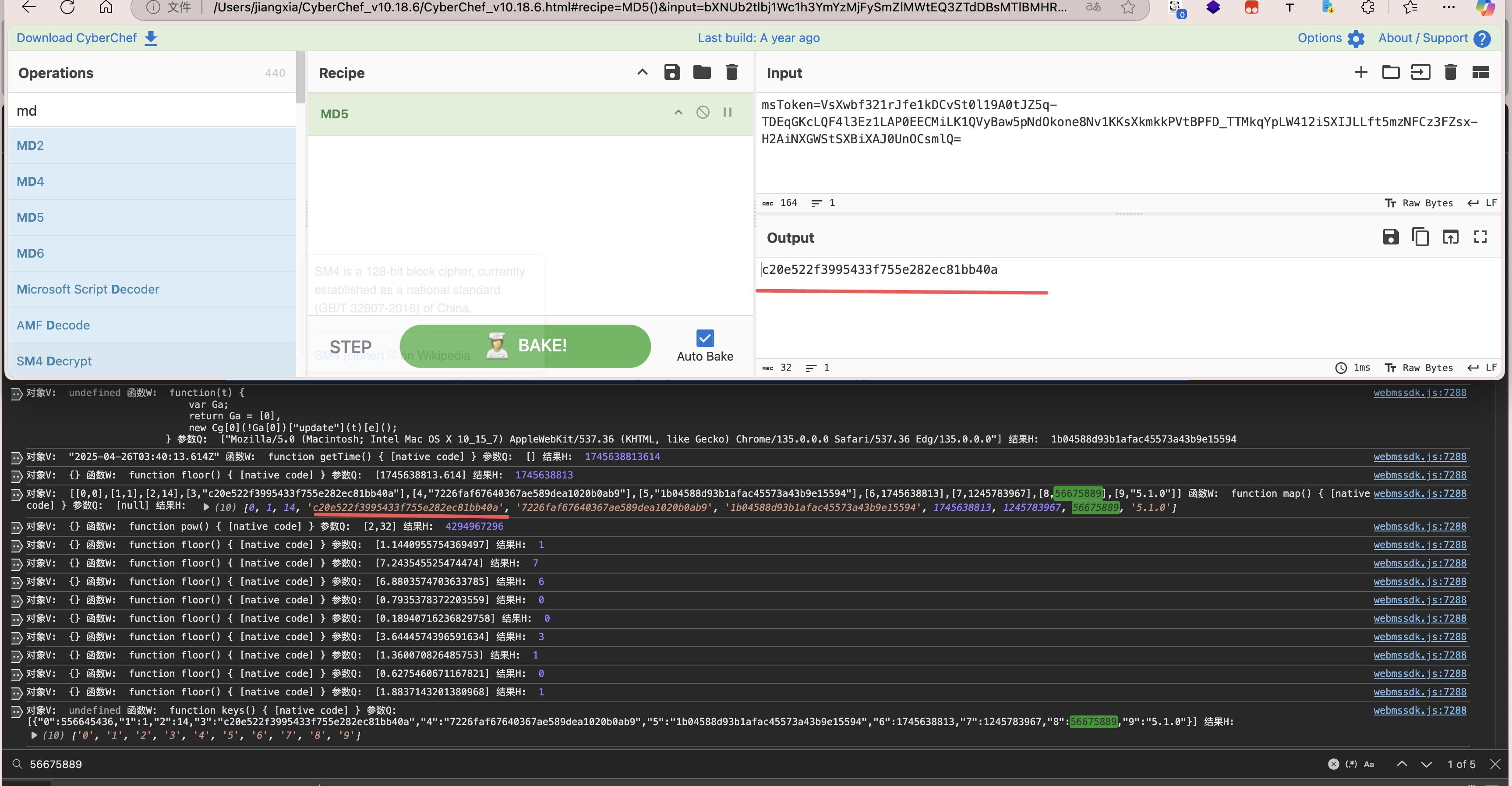Click the Options gear icon
1512x786 pixels.
point(1356,39)
